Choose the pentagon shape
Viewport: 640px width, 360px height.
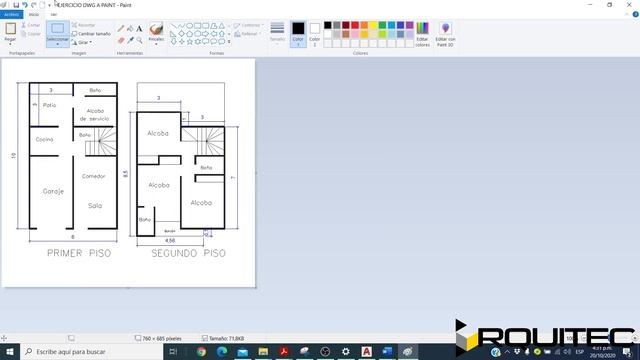click(189, 34)
